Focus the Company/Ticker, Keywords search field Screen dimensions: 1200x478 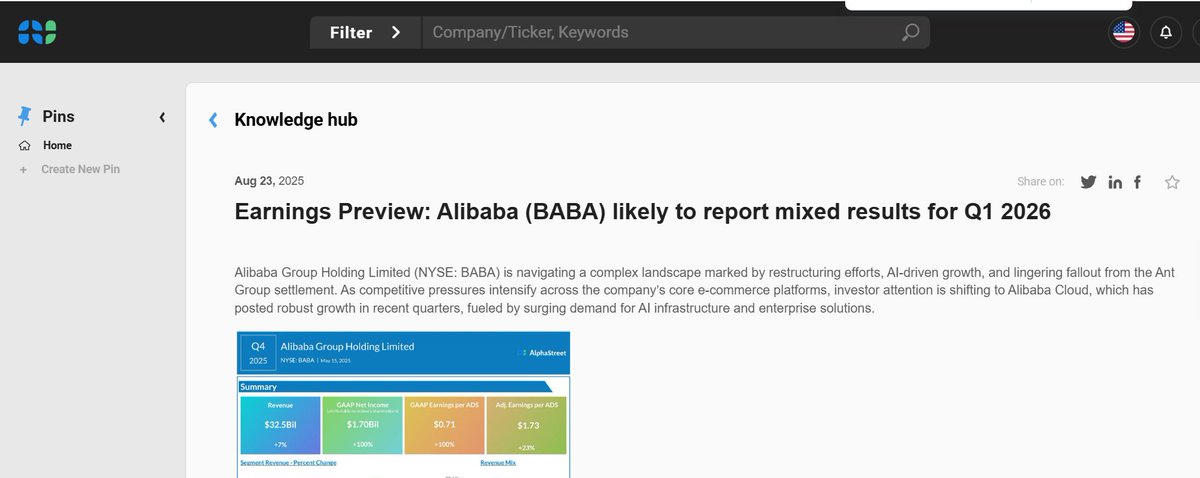point(660,32)
